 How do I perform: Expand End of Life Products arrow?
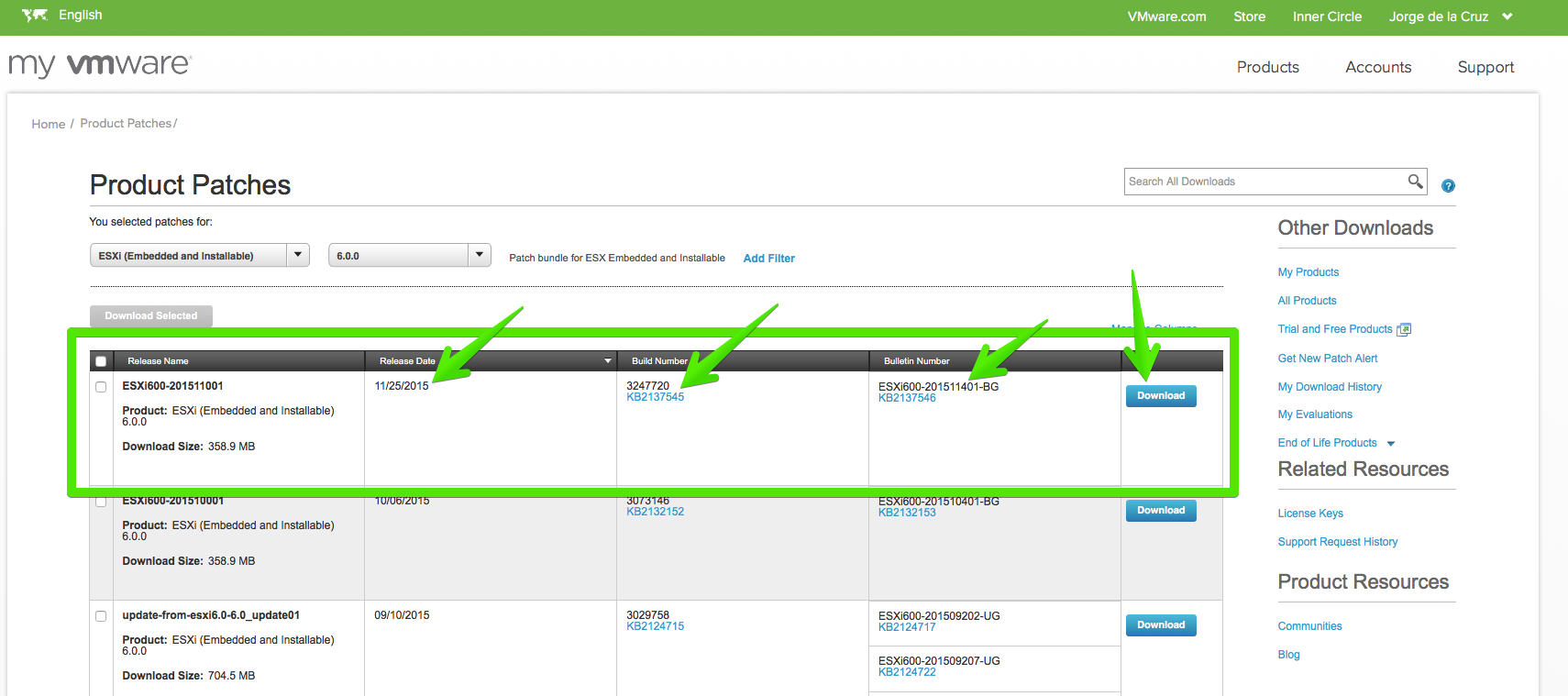(1391, 444)
